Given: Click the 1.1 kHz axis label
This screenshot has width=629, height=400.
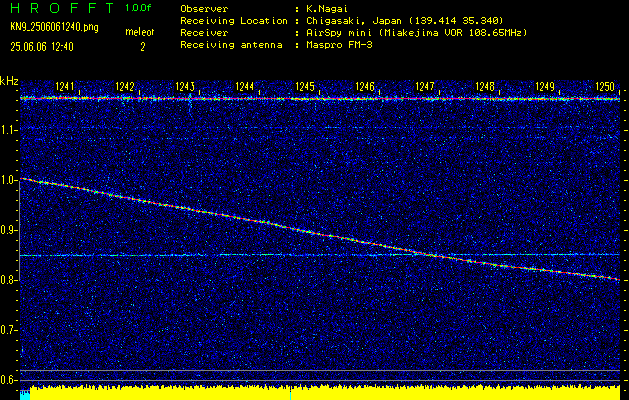Looking at the screenshot, I should (7, 130).
